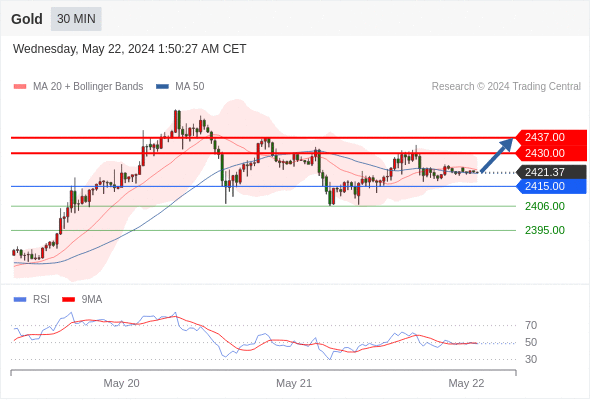
Task: Click the 2430.00 resistance price label
Action: [x=551, y=153]
